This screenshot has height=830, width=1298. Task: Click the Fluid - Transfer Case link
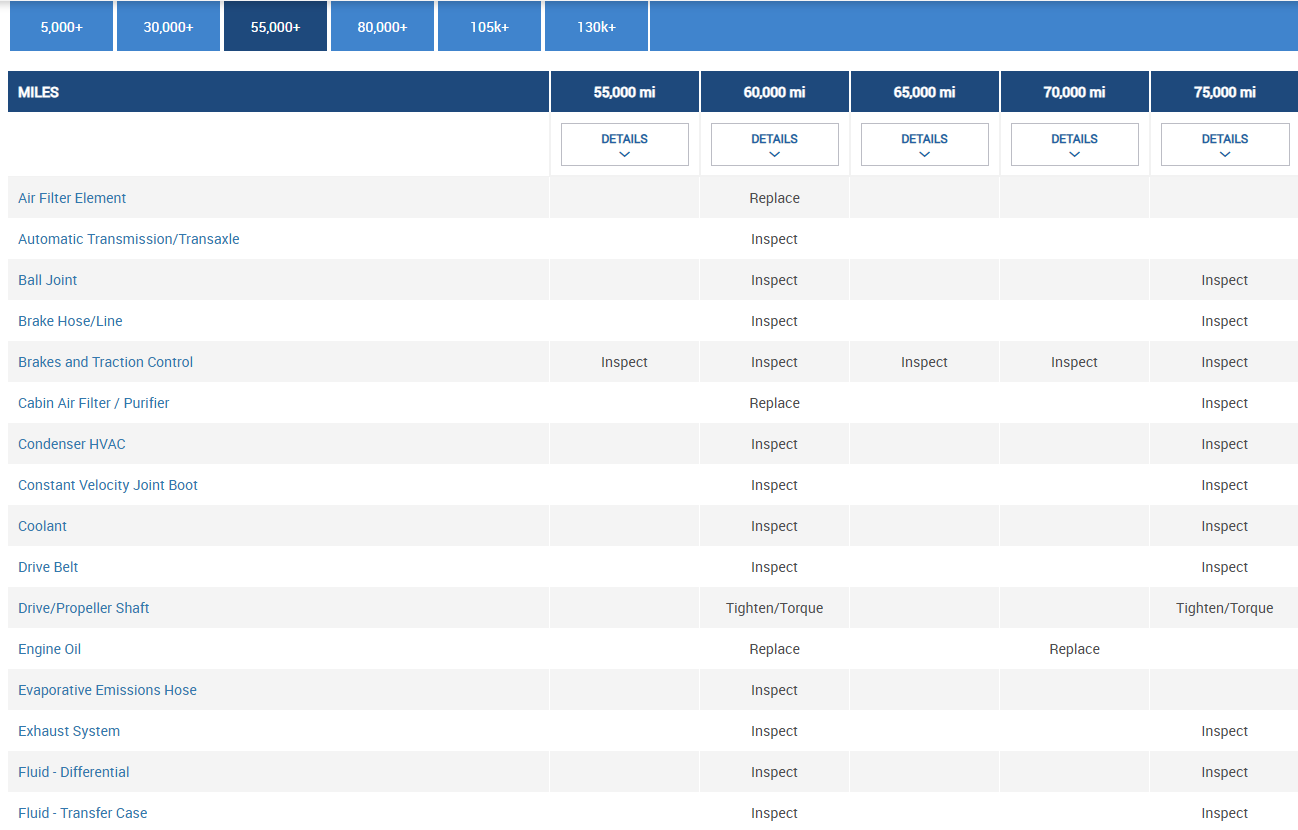click(x=82, y=813)
